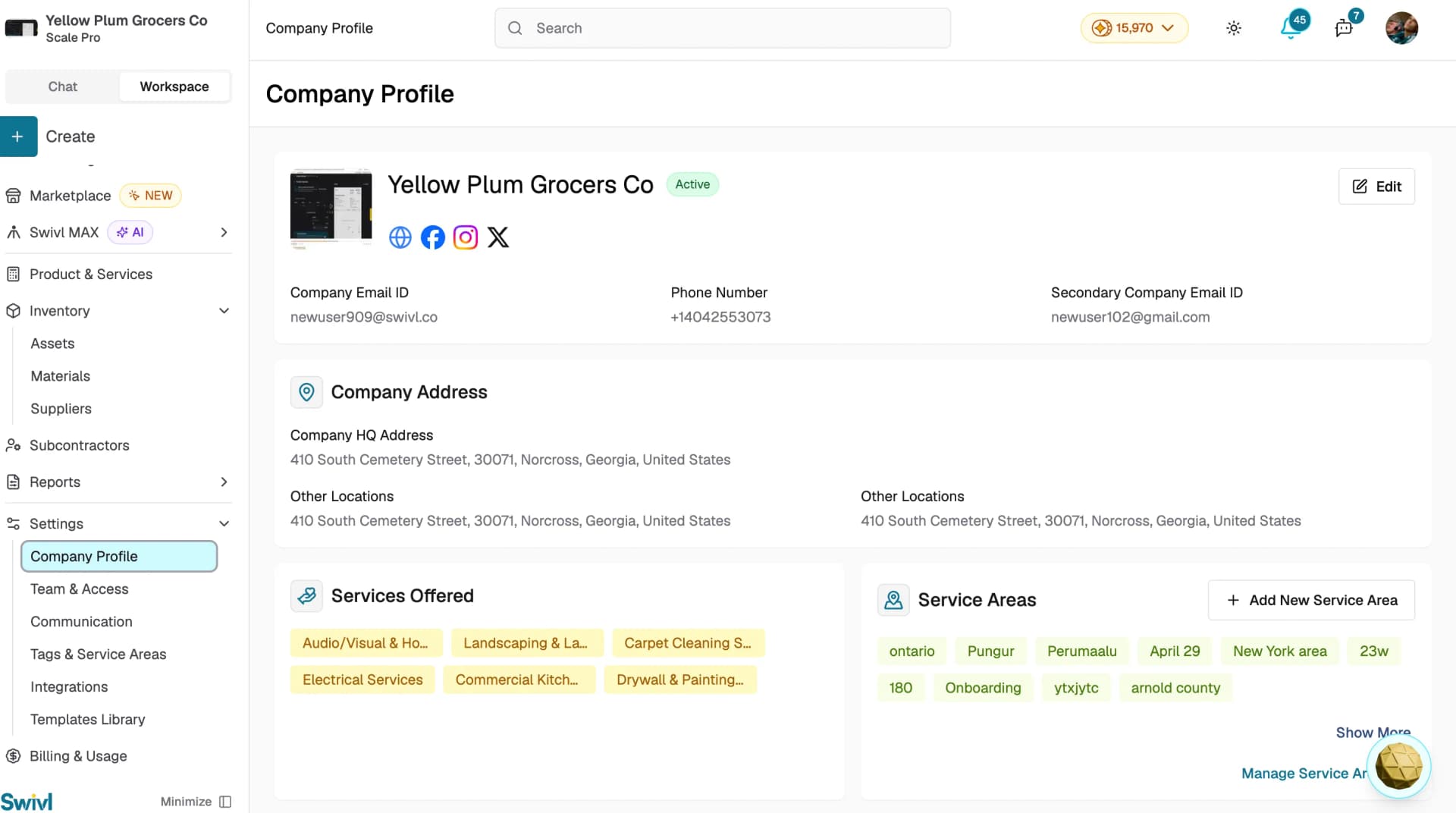Click the arnold county area tag

[1175, 688]
